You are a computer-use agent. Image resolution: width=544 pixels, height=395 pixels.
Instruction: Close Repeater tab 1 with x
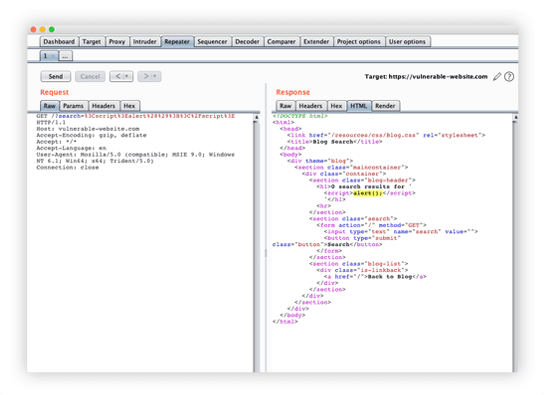coord(53,56)
